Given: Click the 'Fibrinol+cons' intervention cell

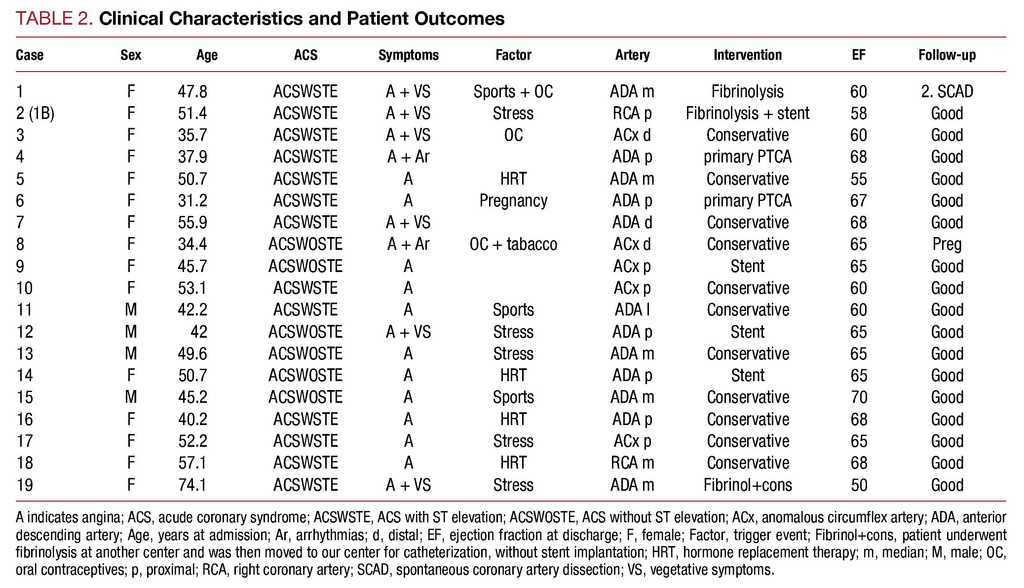Looking at the screenshot, I should click(747, 486).
